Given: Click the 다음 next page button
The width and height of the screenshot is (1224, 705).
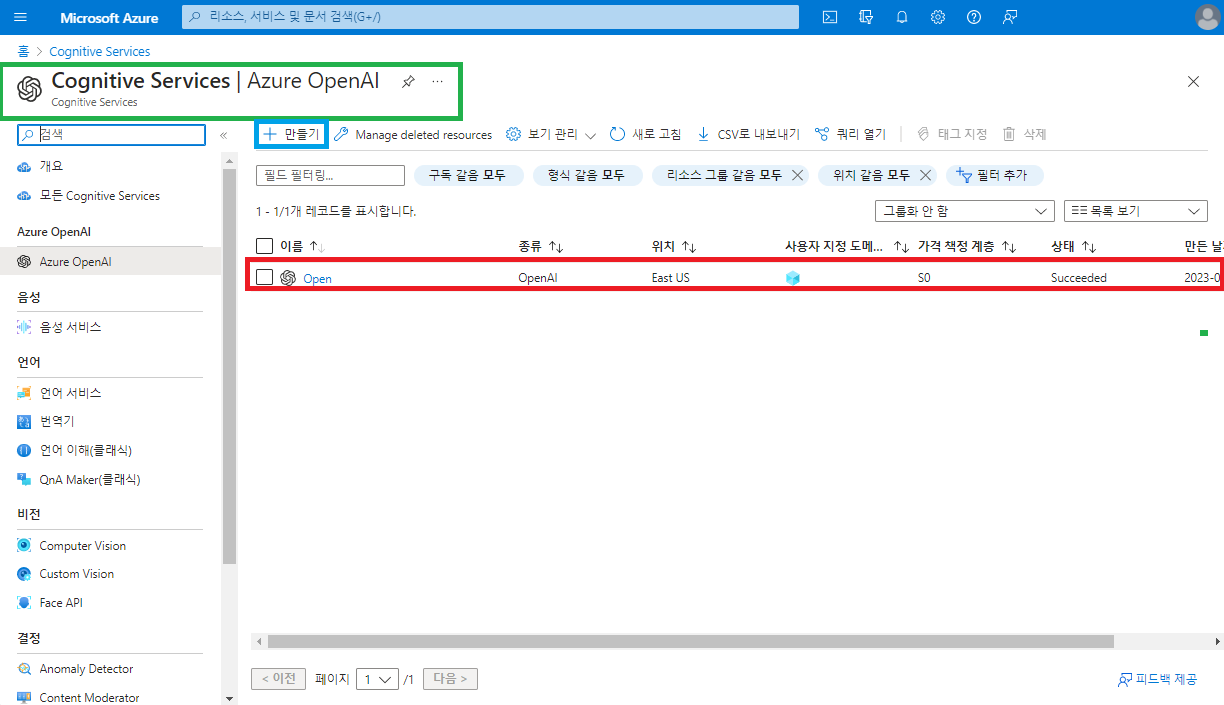Looking at the screenshot, I should coord(450,679).
